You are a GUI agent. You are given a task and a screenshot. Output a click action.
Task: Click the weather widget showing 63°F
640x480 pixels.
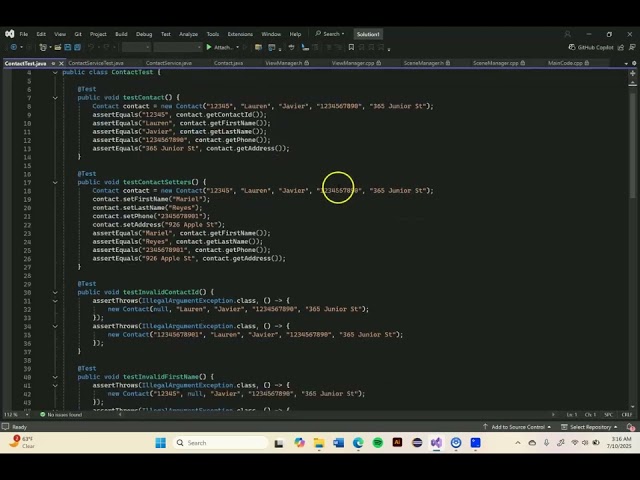22,442
